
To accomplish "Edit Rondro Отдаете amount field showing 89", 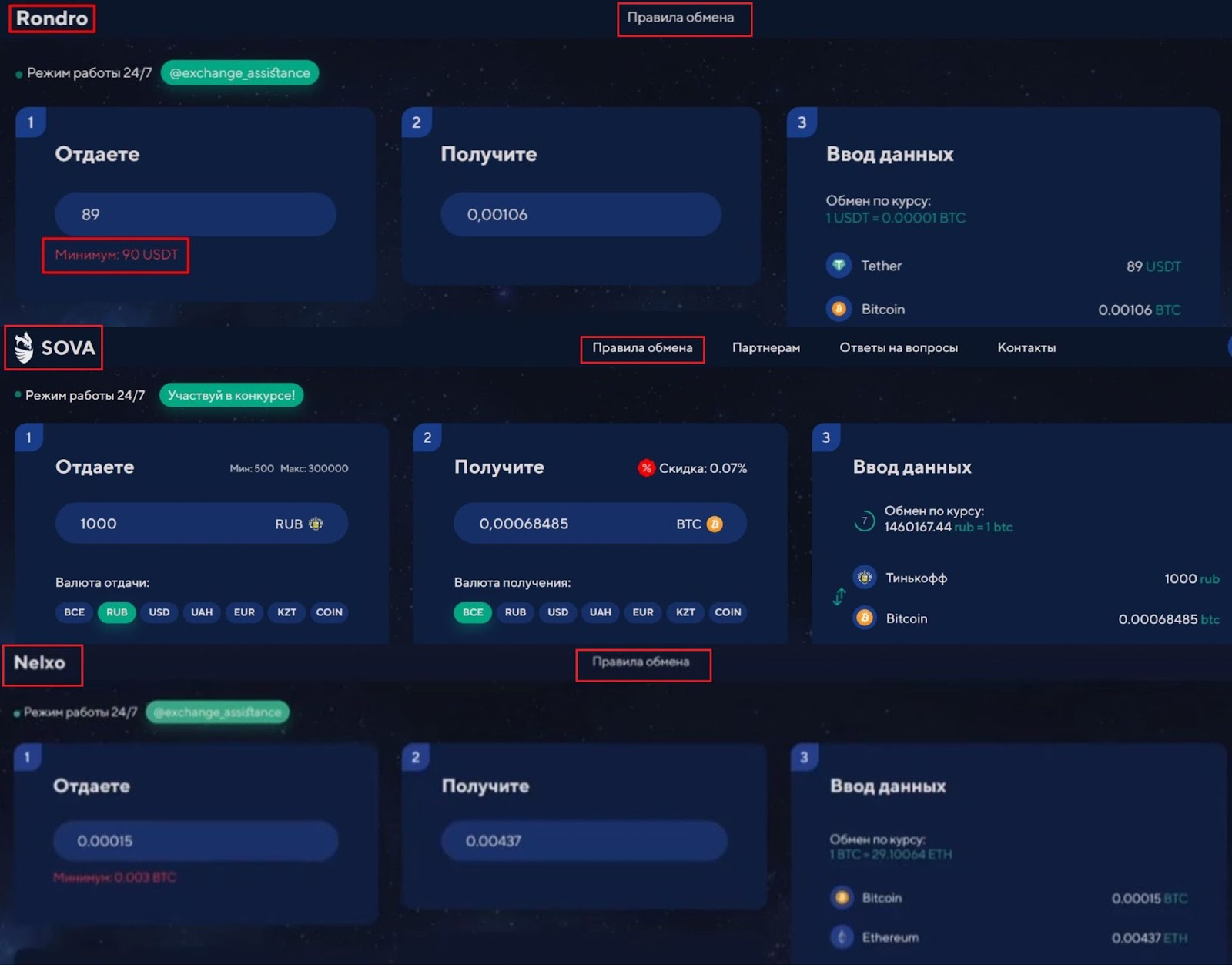I will [x=196, y=214].
